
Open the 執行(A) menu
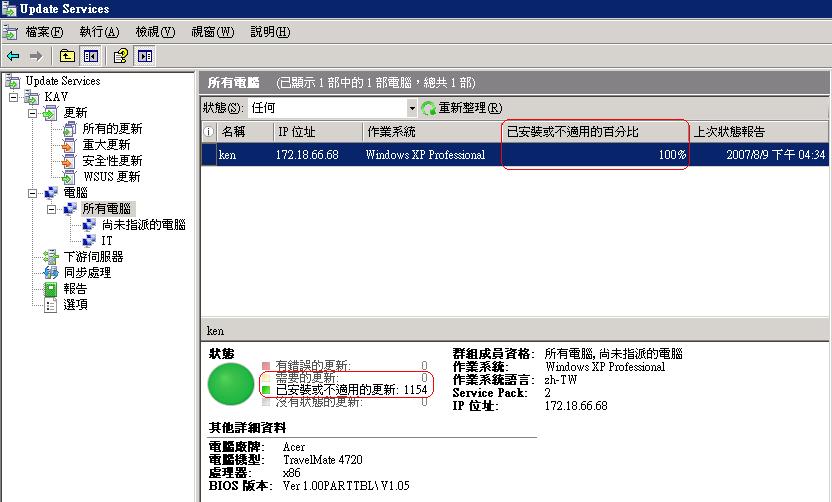click(x=100, y=32)
